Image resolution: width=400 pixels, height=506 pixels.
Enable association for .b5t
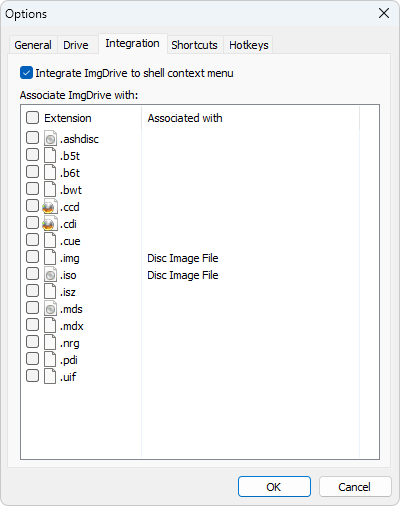32,155
